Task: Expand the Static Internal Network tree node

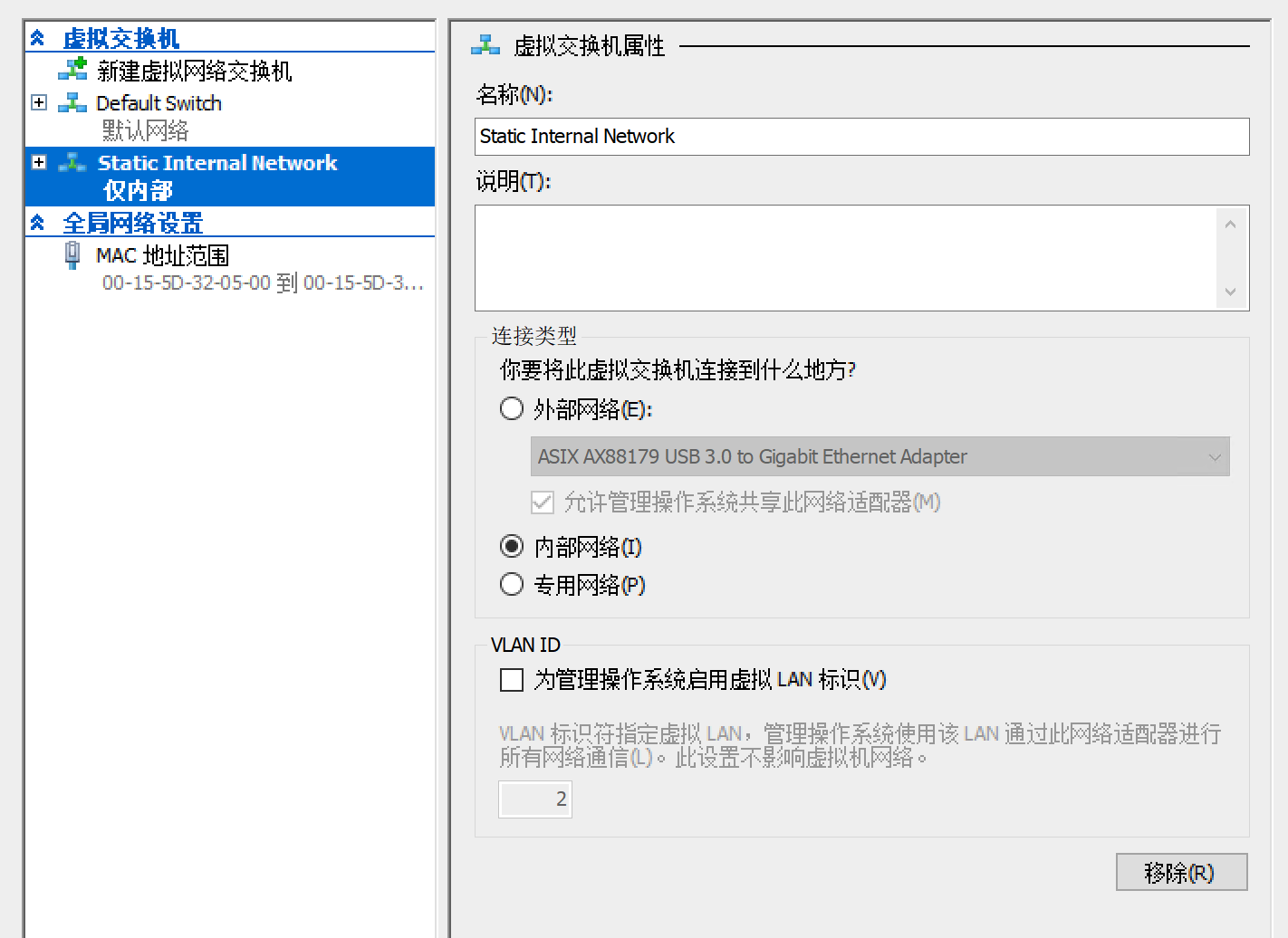Action: pos(39,163)
